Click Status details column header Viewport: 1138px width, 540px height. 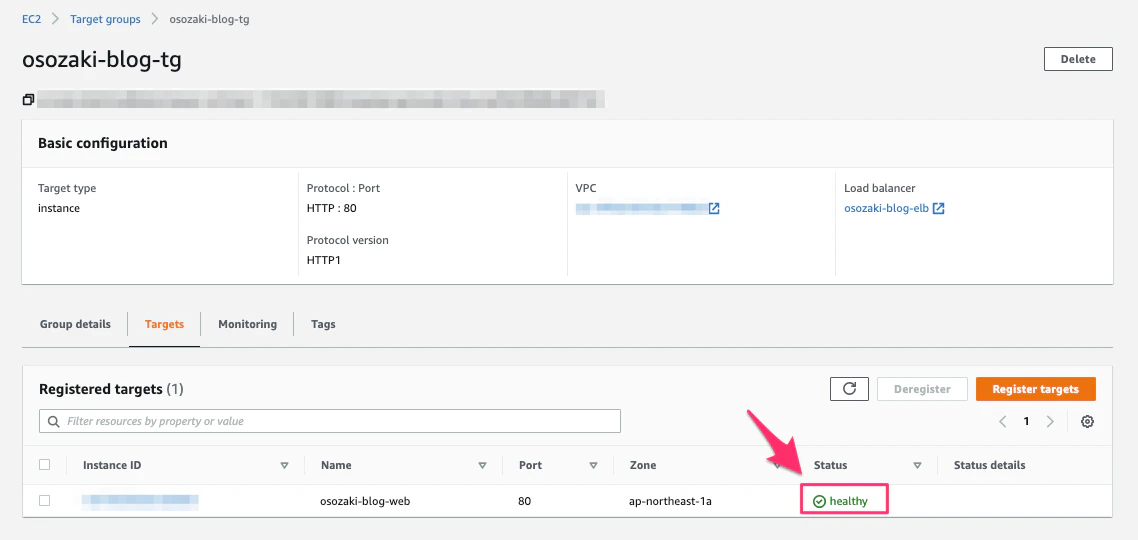(989, 465)
